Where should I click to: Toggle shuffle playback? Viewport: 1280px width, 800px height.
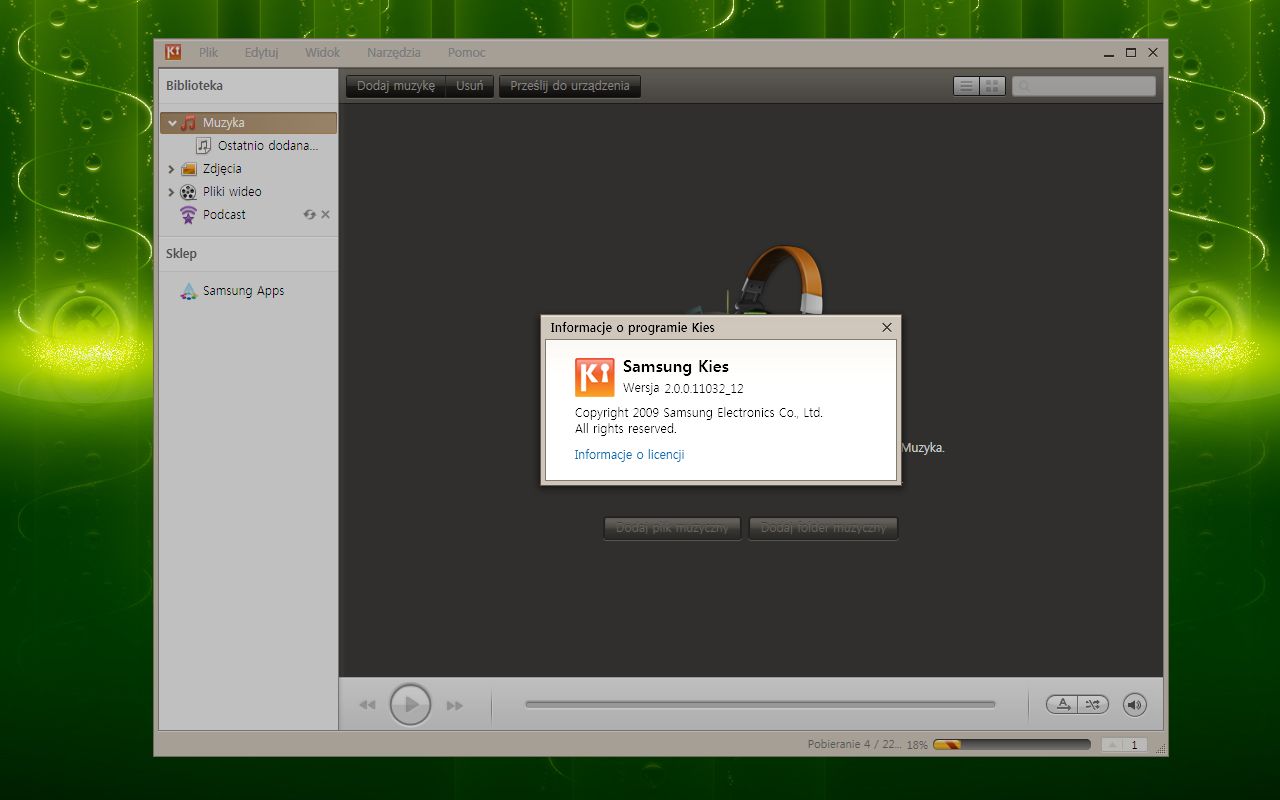(1093, 705)
